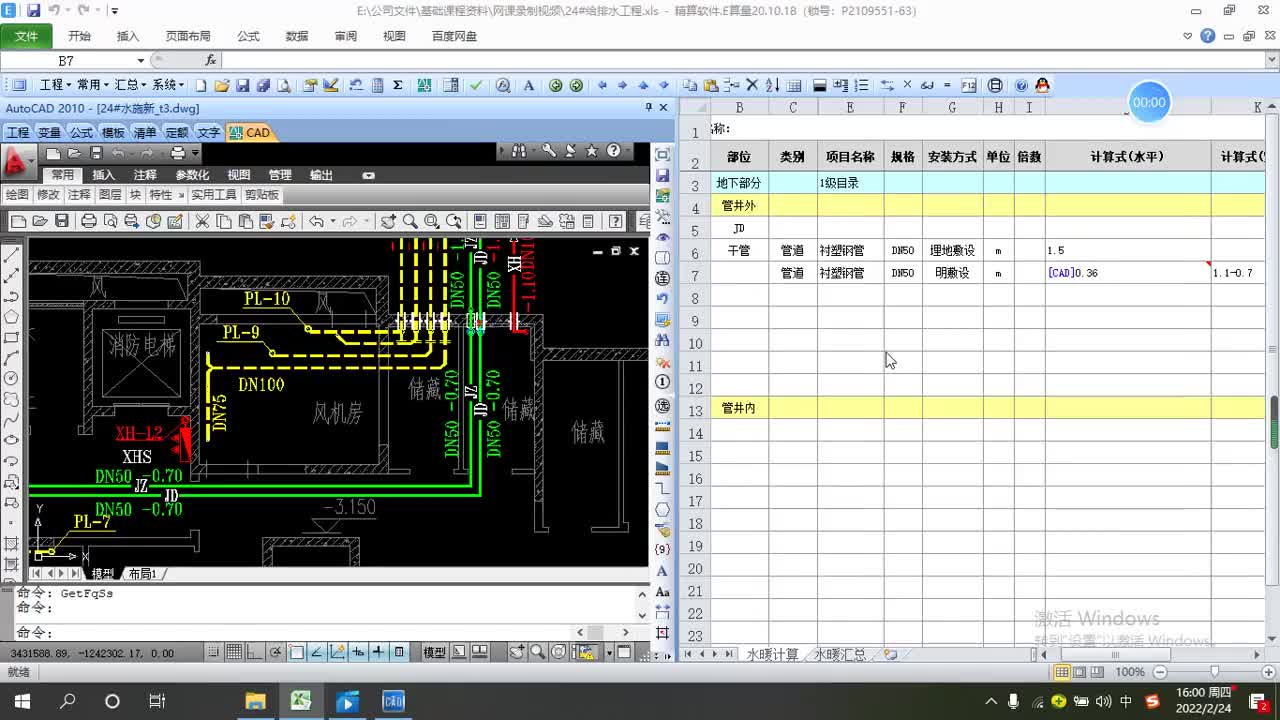
Task: Expand the 特性 panel arrow in AutoCAD
Action: 182,195
